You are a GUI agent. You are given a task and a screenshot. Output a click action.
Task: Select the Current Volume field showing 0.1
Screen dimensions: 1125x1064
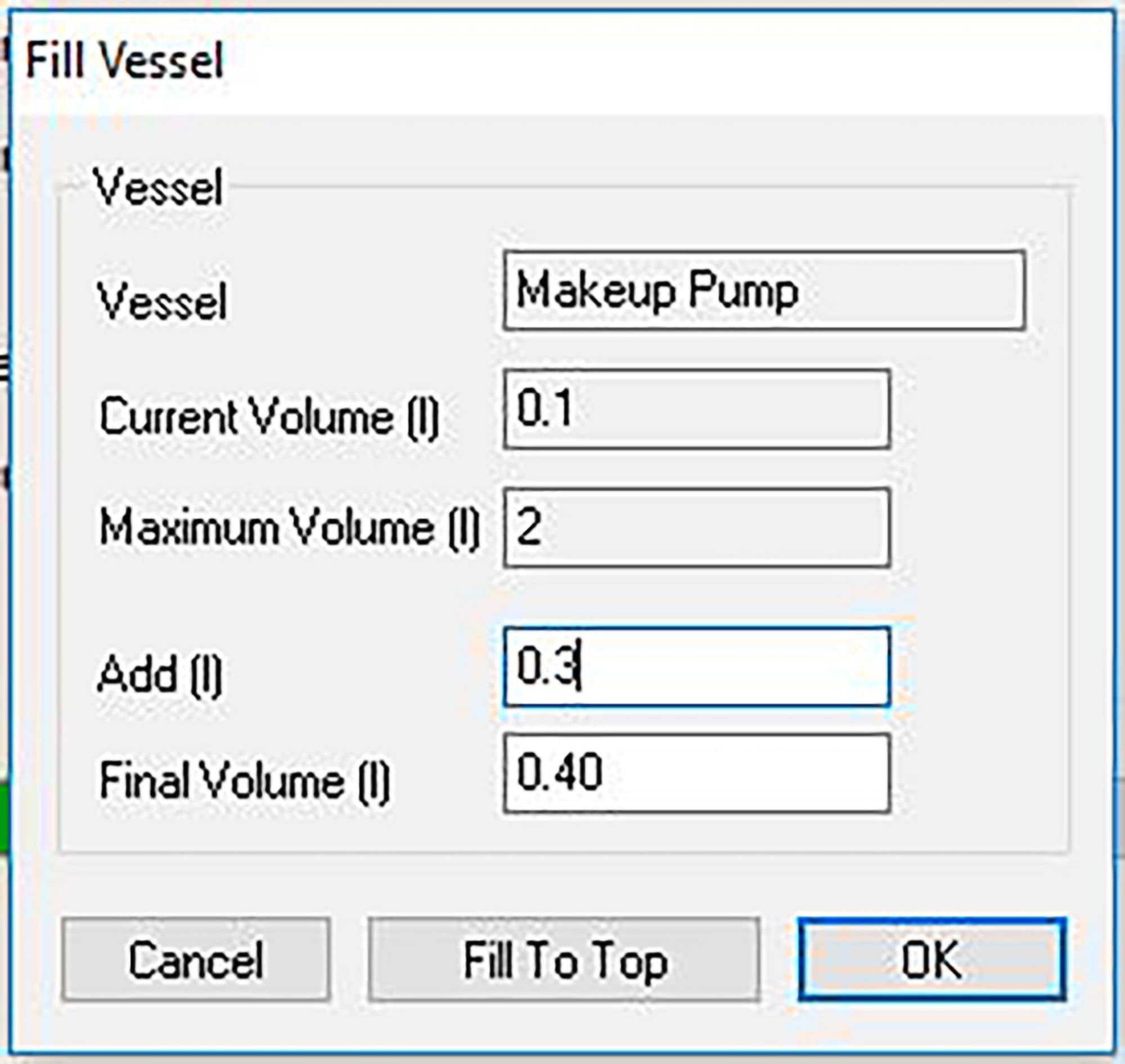point(696,408)
